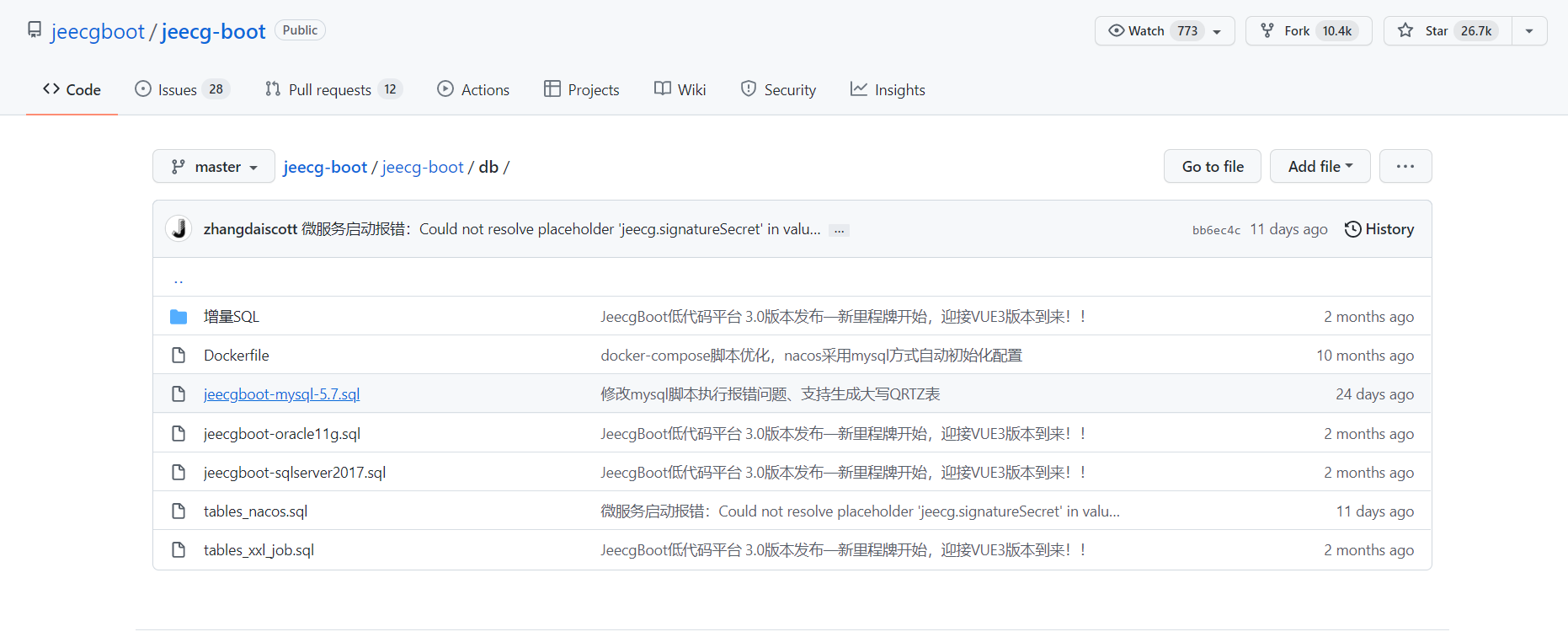Click the Public visibility badge
Image resolution: width=1568 pixels, height=637 pixels.
pos(300,30)
